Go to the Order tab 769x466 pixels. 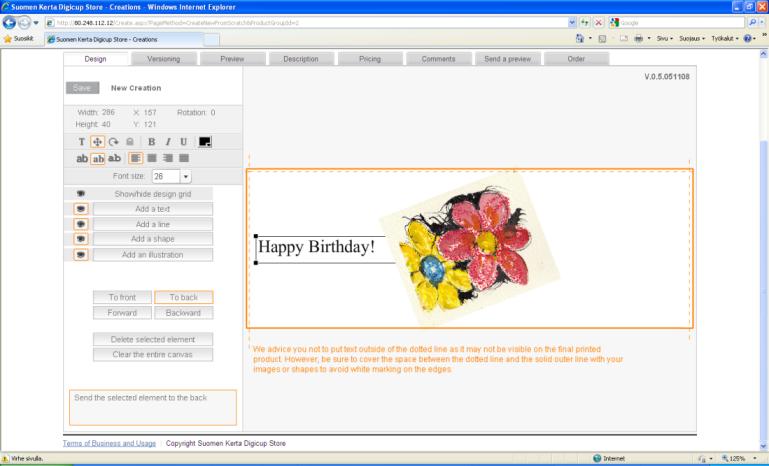pyautogui.click(x=576, y=59)
